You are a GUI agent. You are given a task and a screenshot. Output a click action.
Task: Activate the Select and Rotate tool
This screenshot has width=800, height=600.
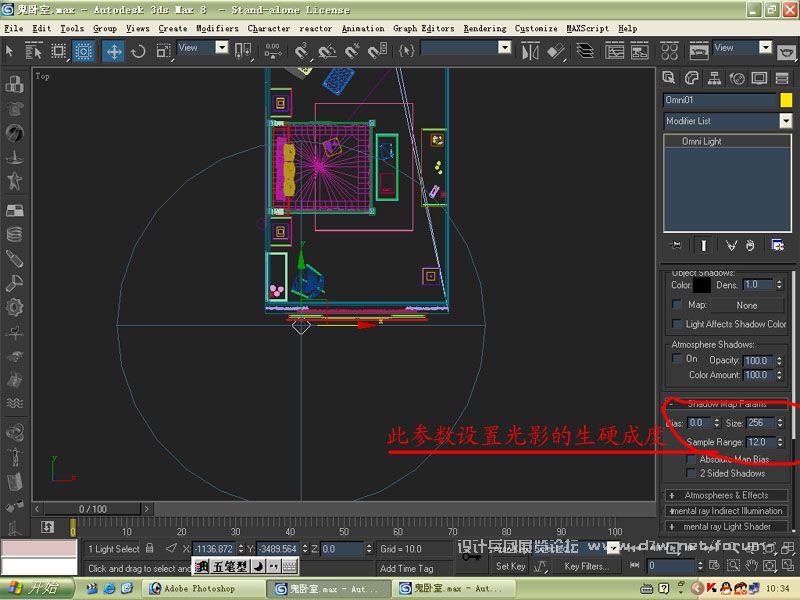tap(138, 51)
